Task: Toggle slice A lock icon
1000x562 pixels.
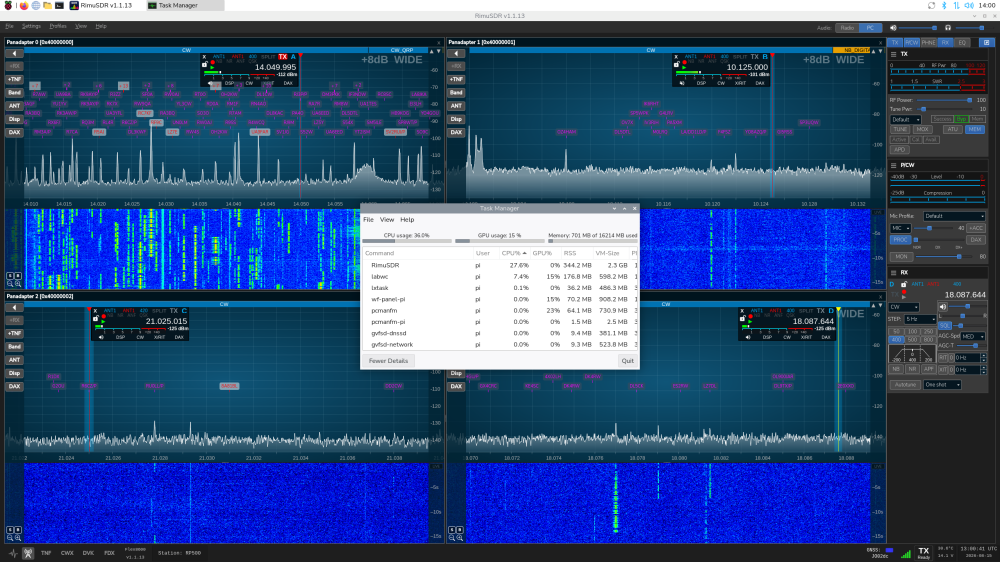Action: [205, 65]
